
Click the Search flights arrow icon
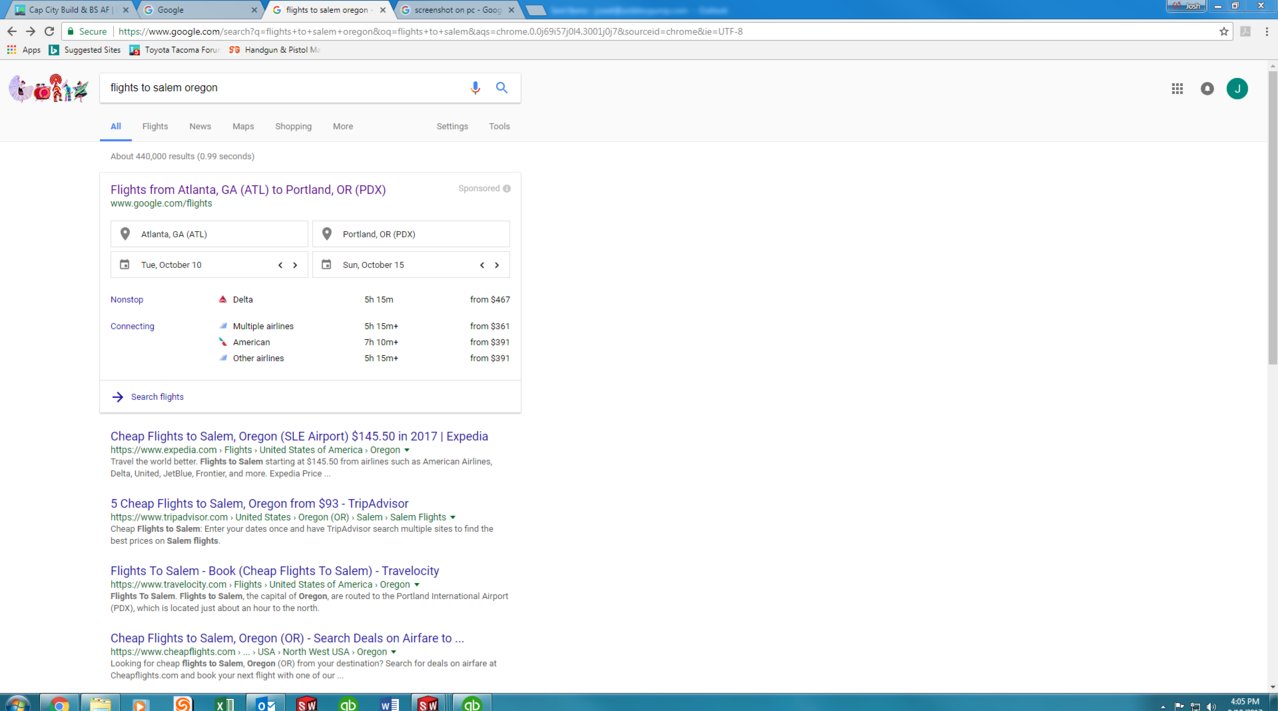117,397
